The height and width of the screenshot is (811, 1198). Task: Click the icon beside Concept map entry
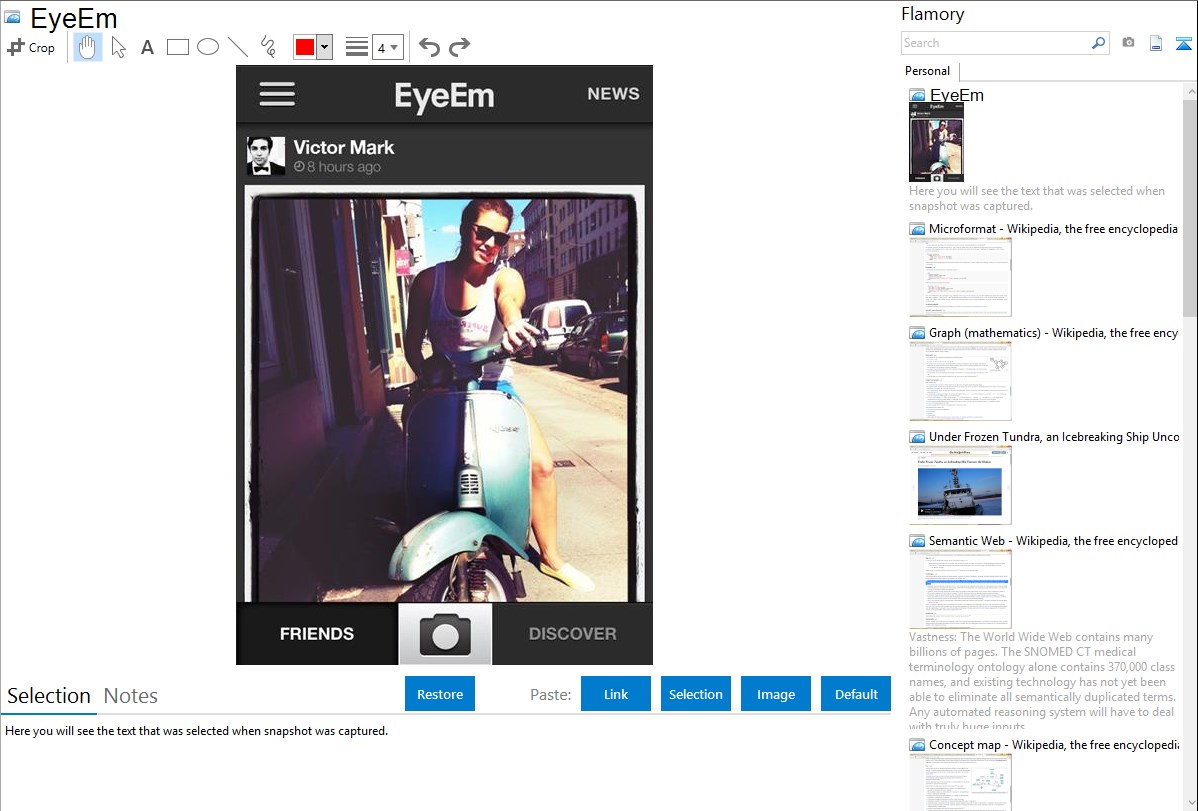[x=917, y=744]
